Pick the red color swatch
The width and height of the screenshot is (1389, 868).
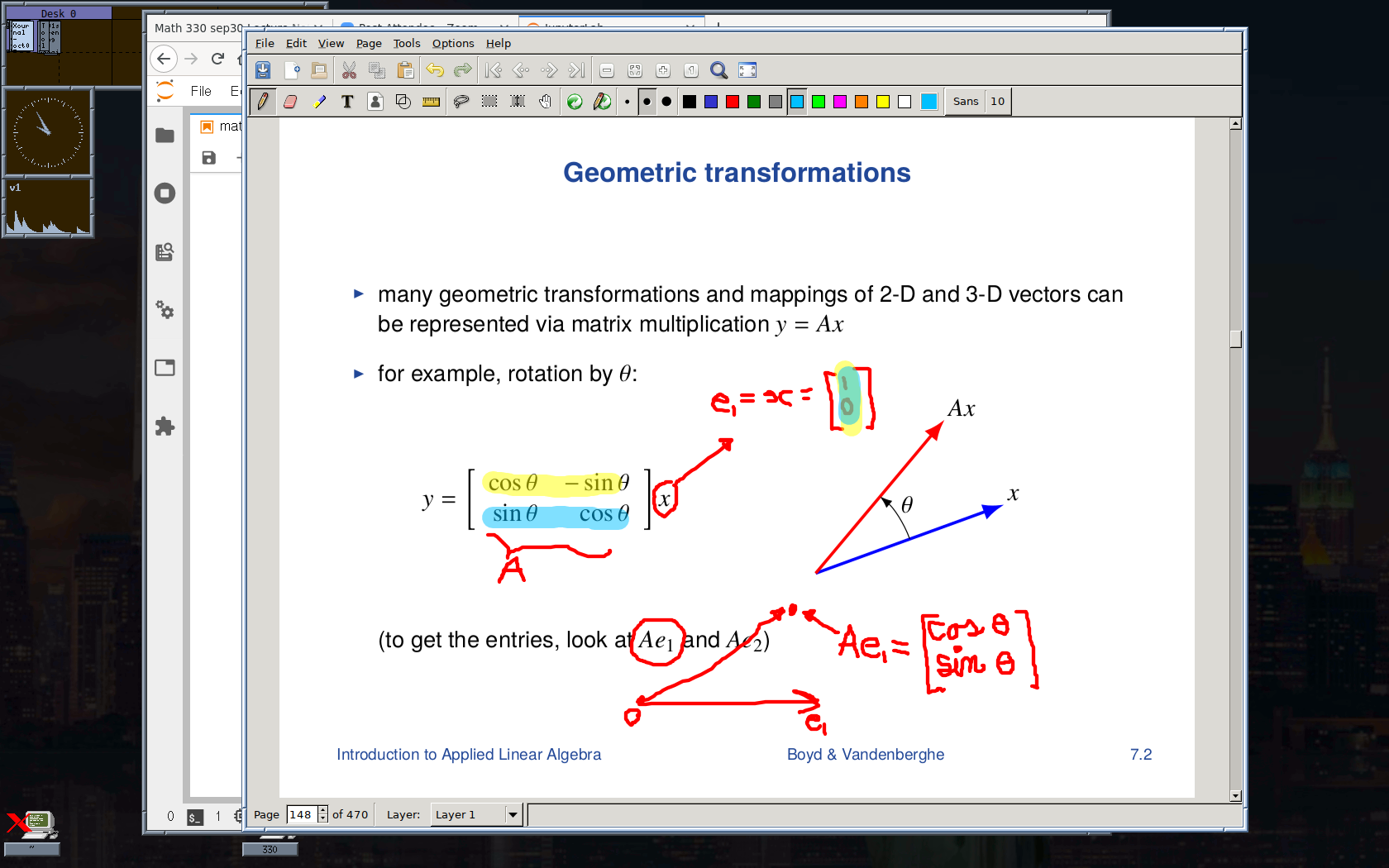733,102
